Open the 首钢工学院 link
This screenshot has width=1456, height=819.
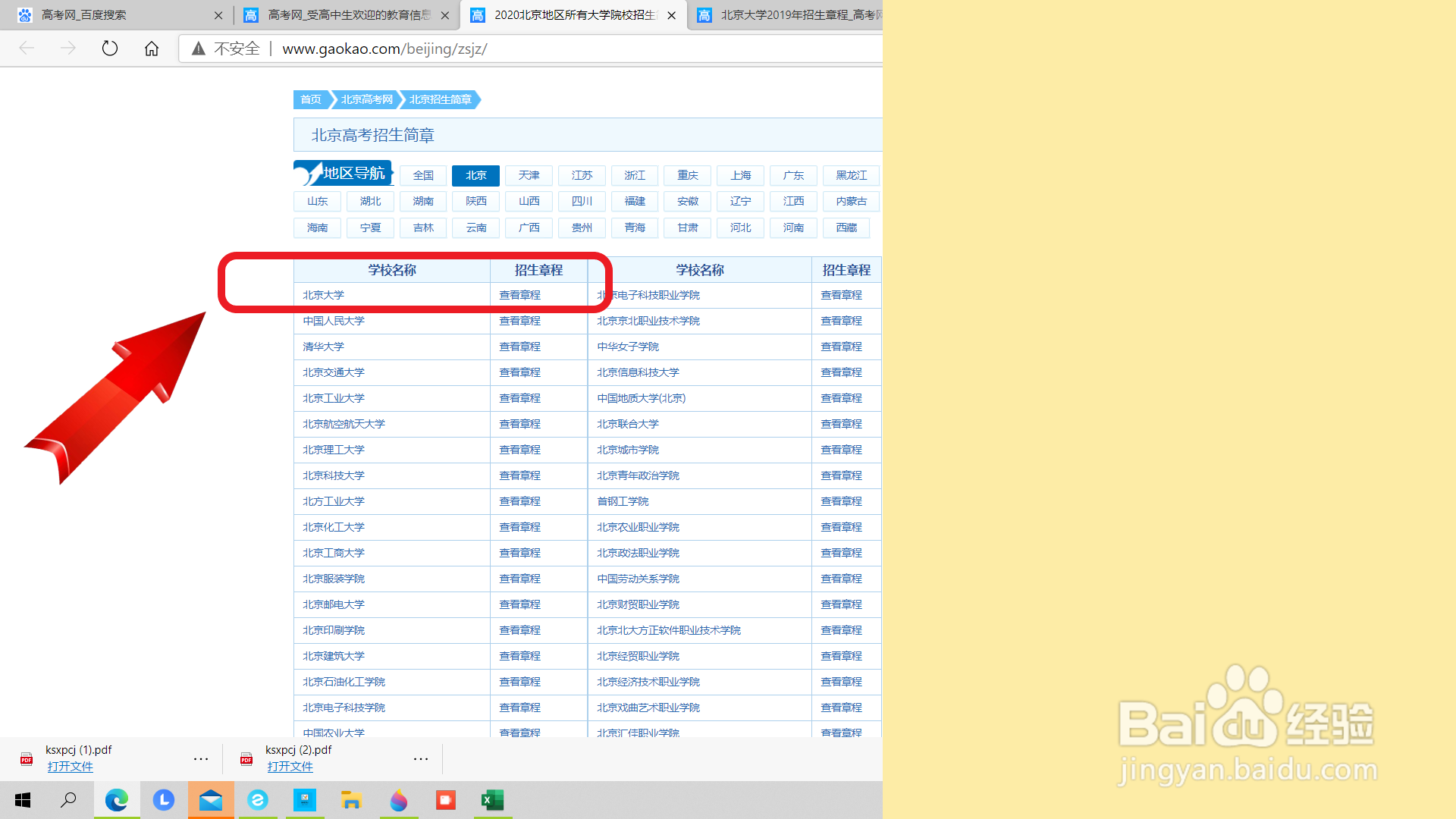click(x=623, y=501)
